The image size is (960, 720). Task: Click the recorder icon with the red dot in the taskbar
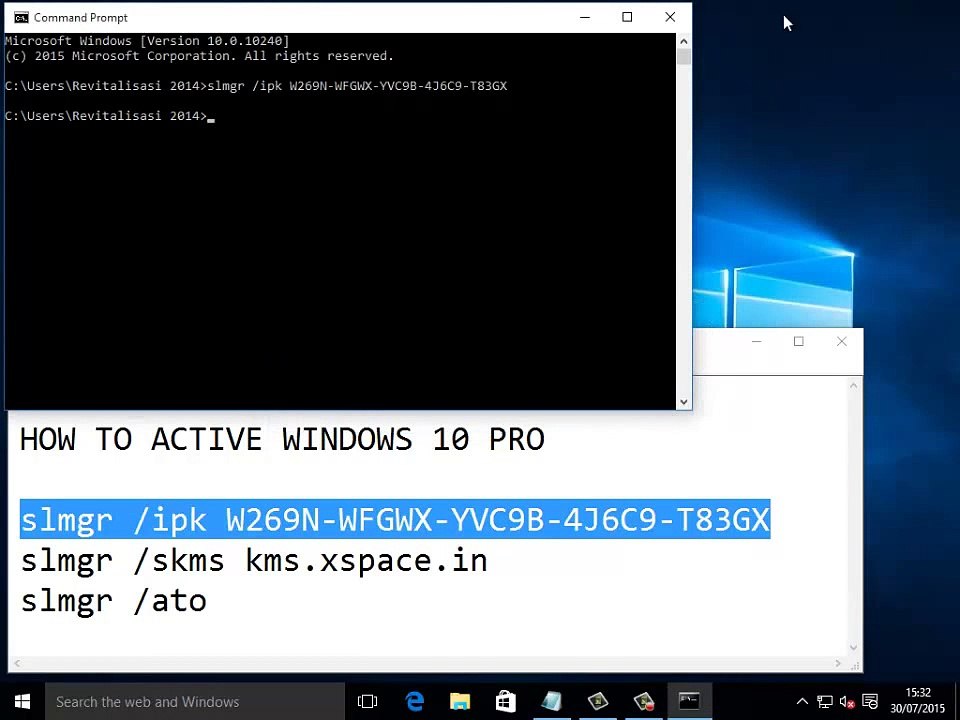pyautogui.click(x=644, y=702)
